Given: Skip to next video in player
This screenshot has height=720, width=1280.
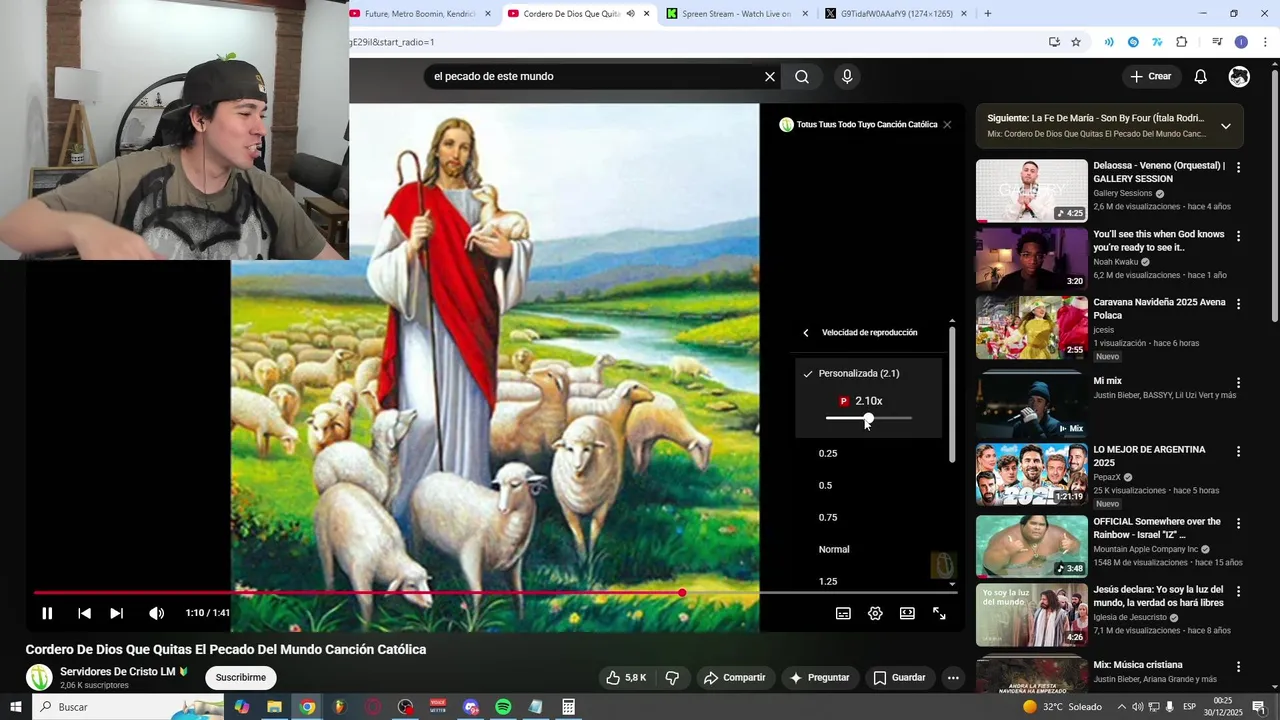Looking at the screenshot, I should (116, 613).
